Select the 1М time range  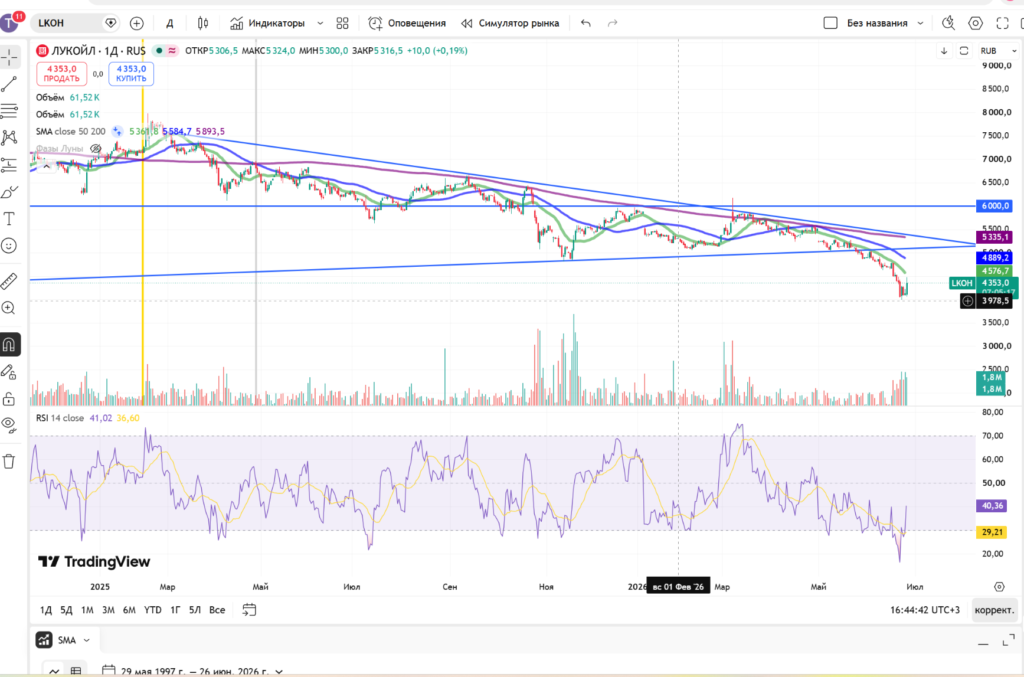88,610
